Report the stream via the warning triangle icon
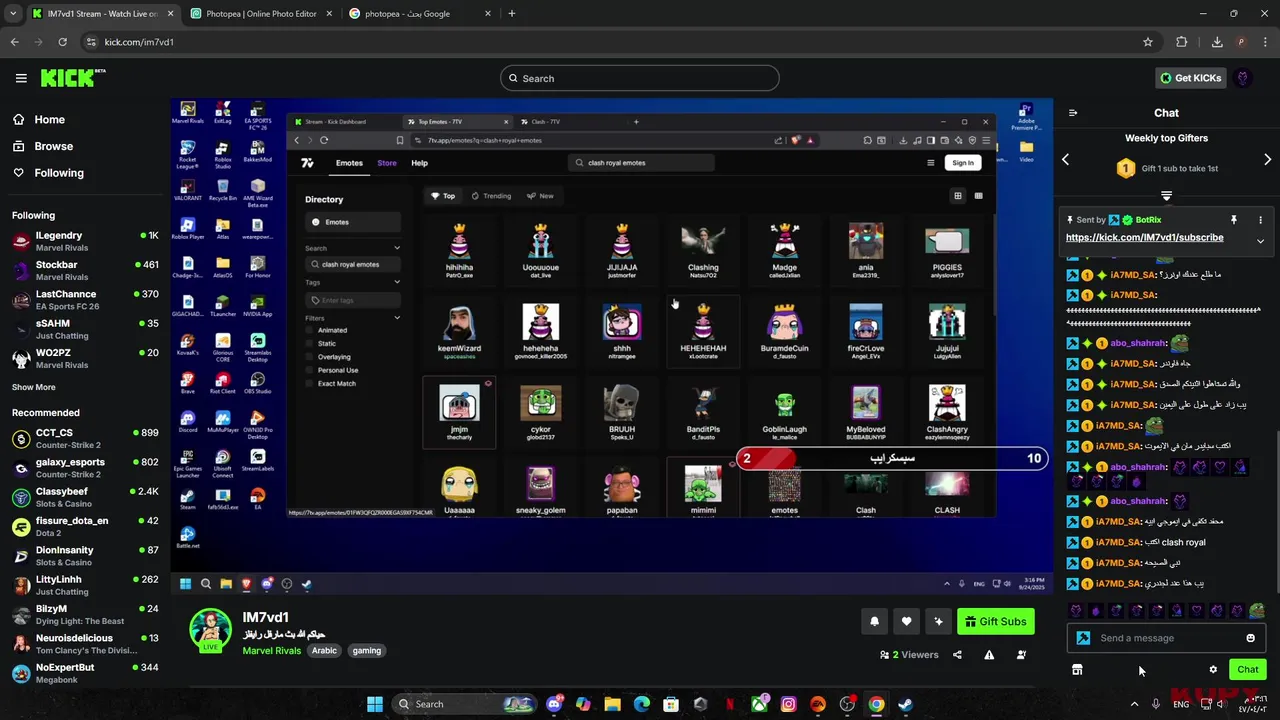Screen dimensions: 1280x720 click(989, 655)
